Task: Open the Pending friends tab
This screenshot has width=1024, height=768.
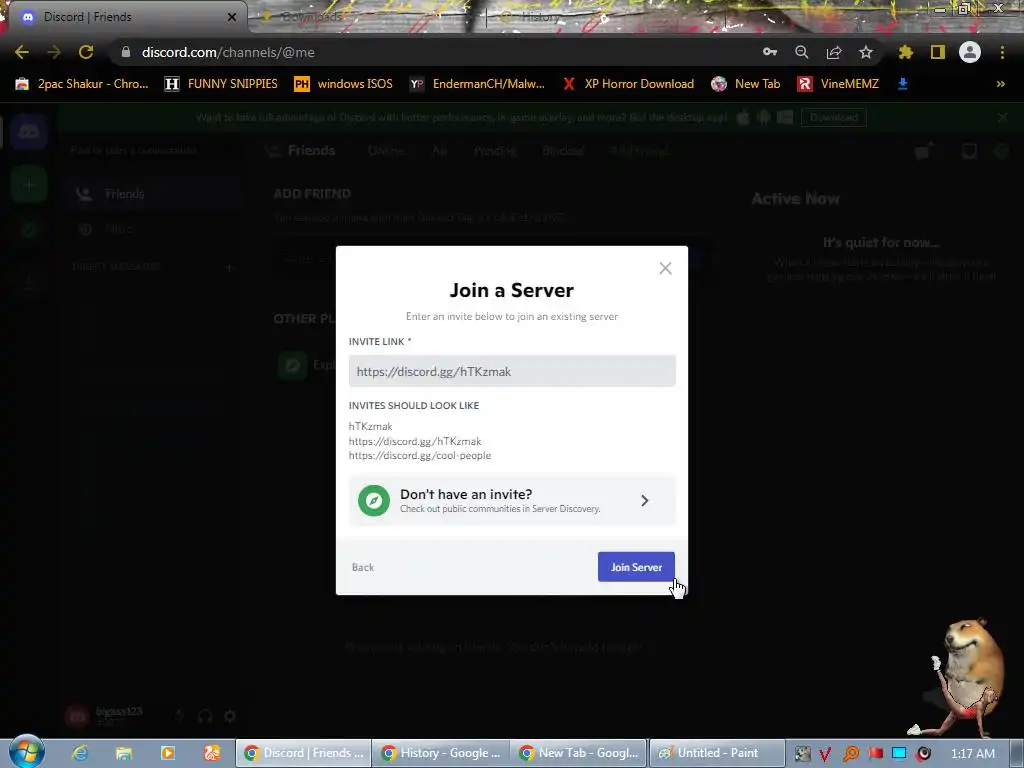Action: point(495,151)
